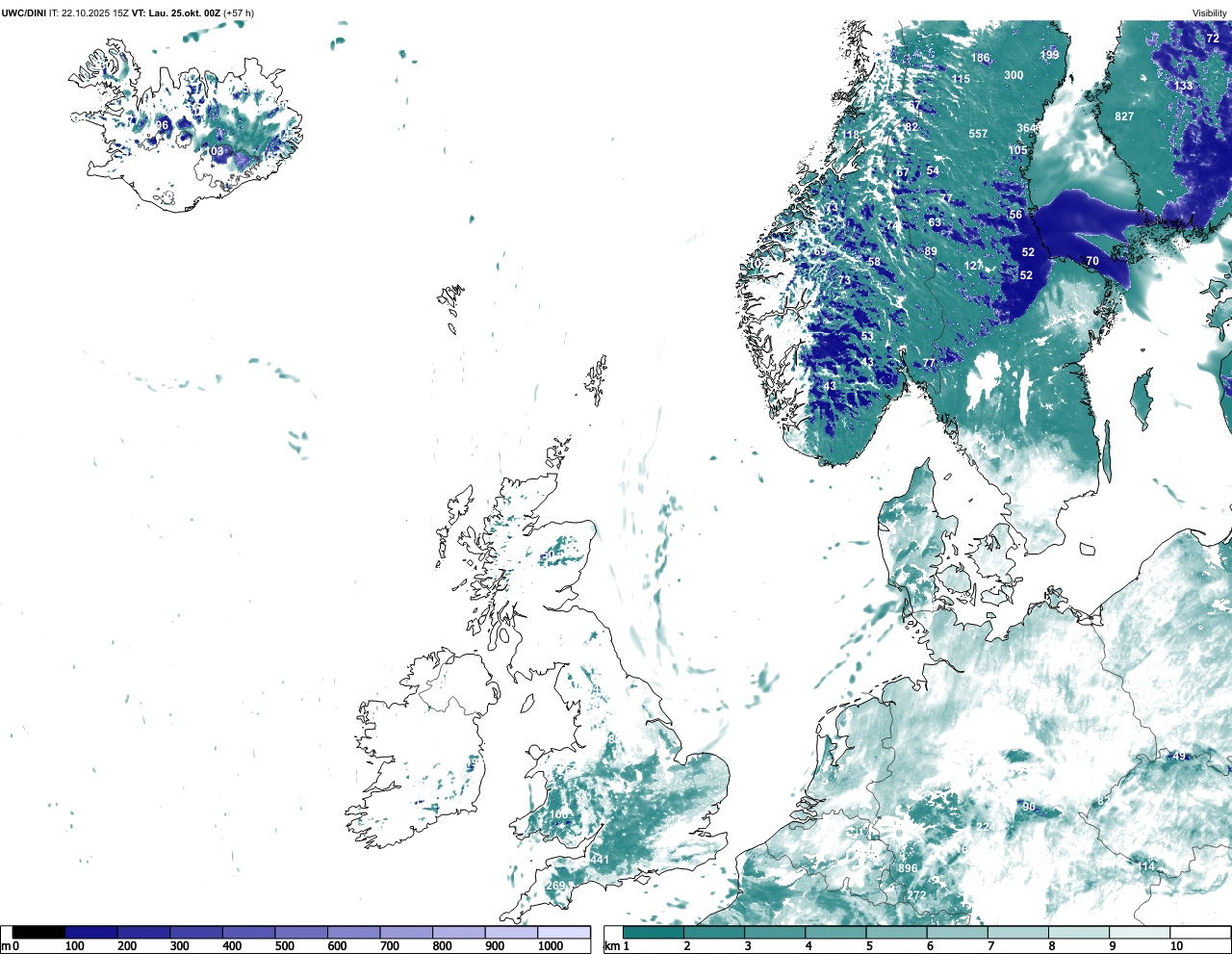Click the black 0–100 m legend swatch
This screenshot has width=1232, height=954.
coord(38,932)
